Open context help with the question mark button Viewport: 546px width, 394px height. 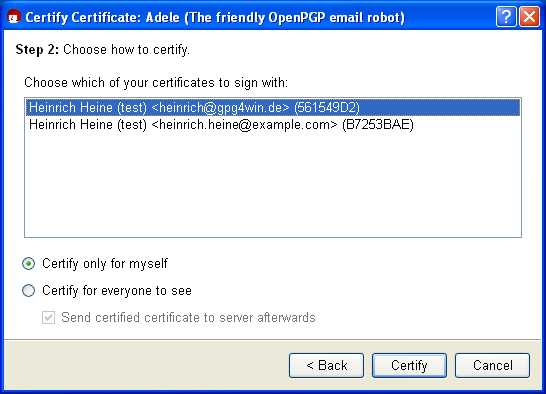pos(506,16)
